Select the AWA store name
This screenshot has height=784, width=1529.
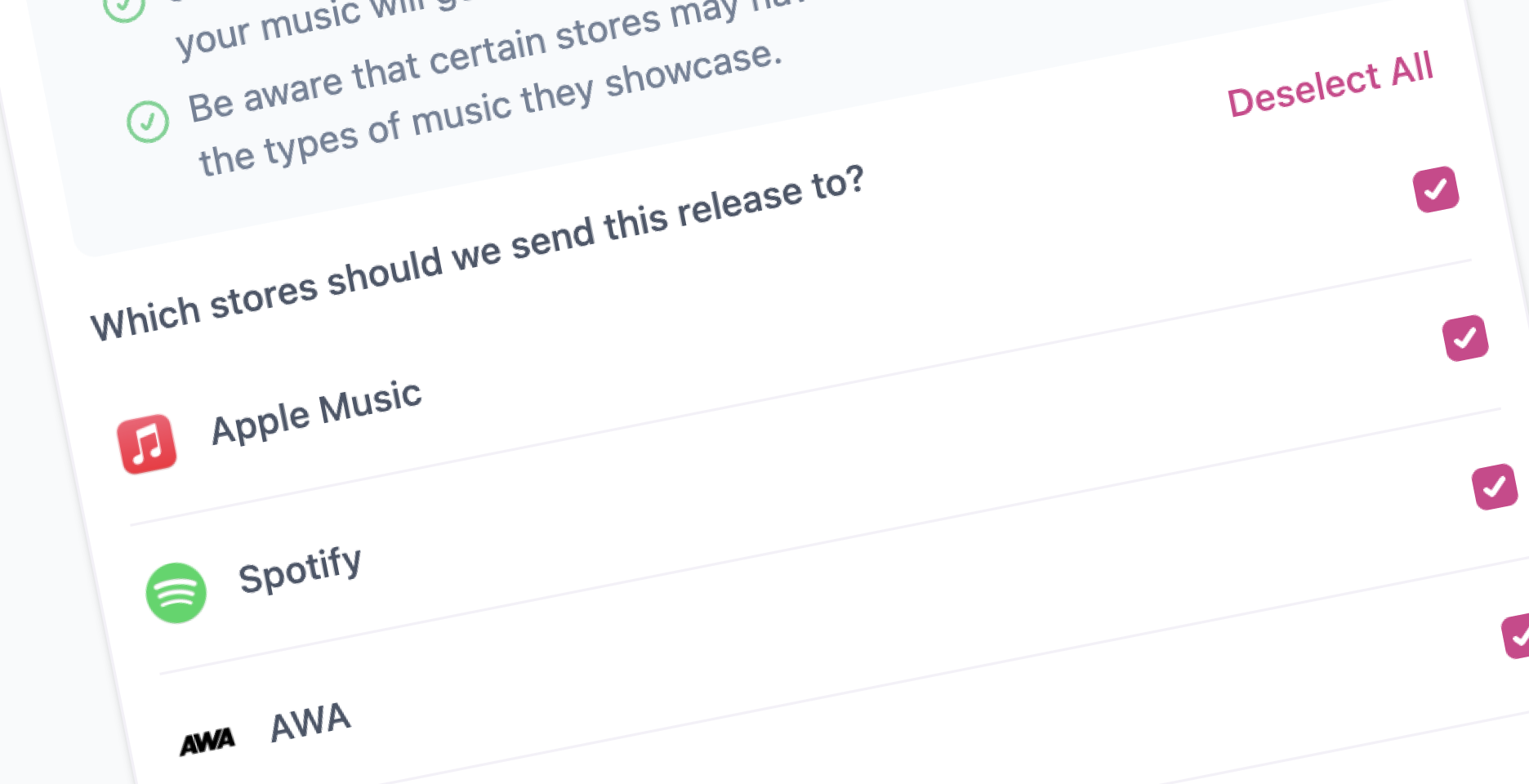[310, 722]
